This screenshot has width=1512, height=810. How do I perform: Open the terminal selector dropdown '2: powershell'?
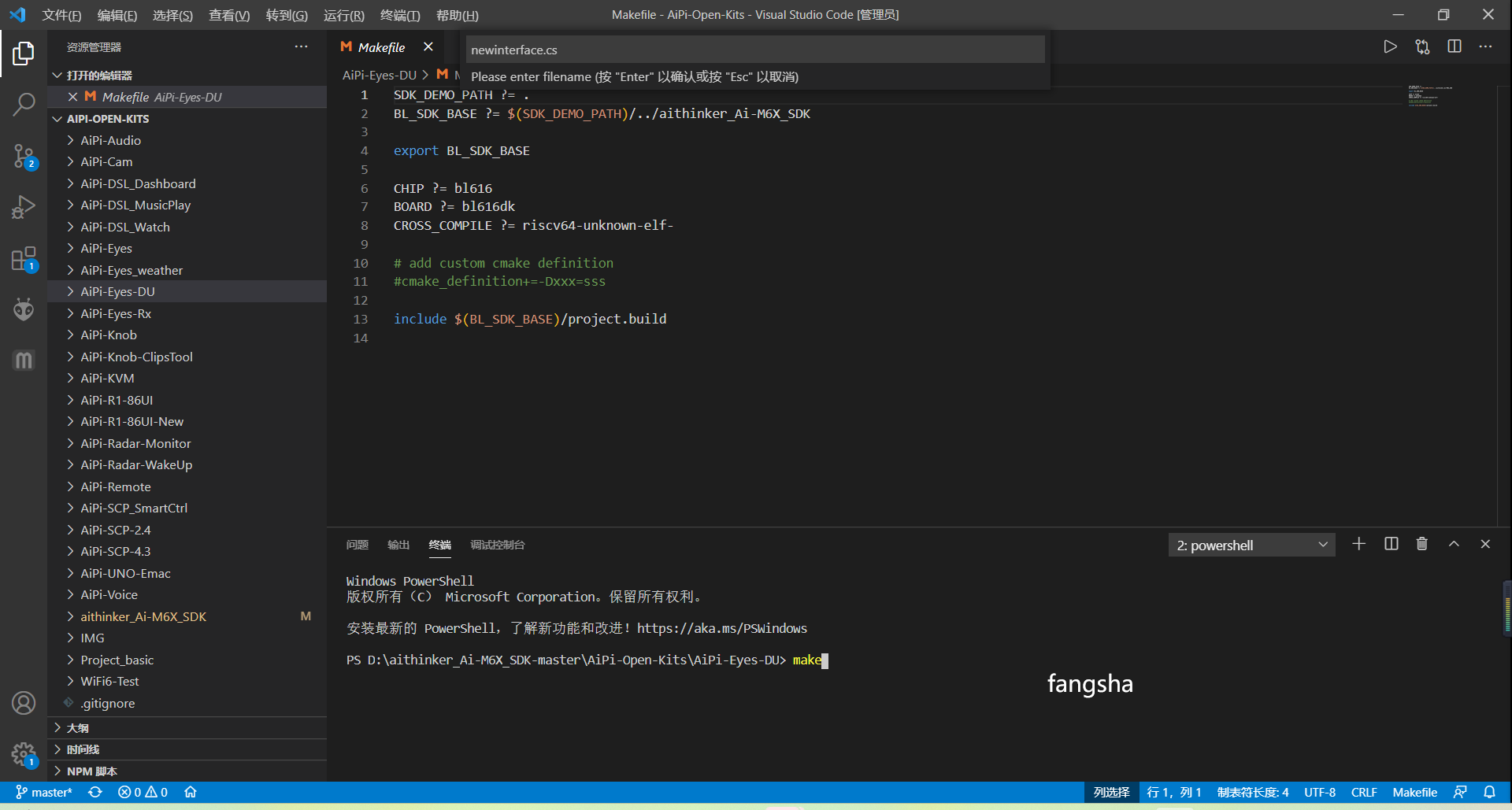click(x=1251, y=545)
